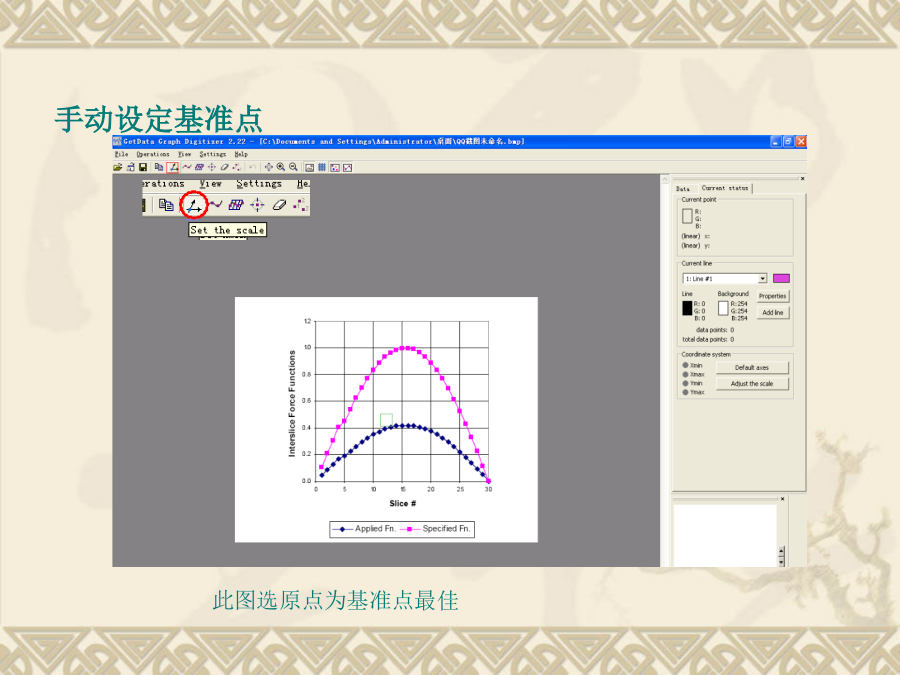
Task: Click the Adjust the scale button
Action: click(x=752, y=384)
